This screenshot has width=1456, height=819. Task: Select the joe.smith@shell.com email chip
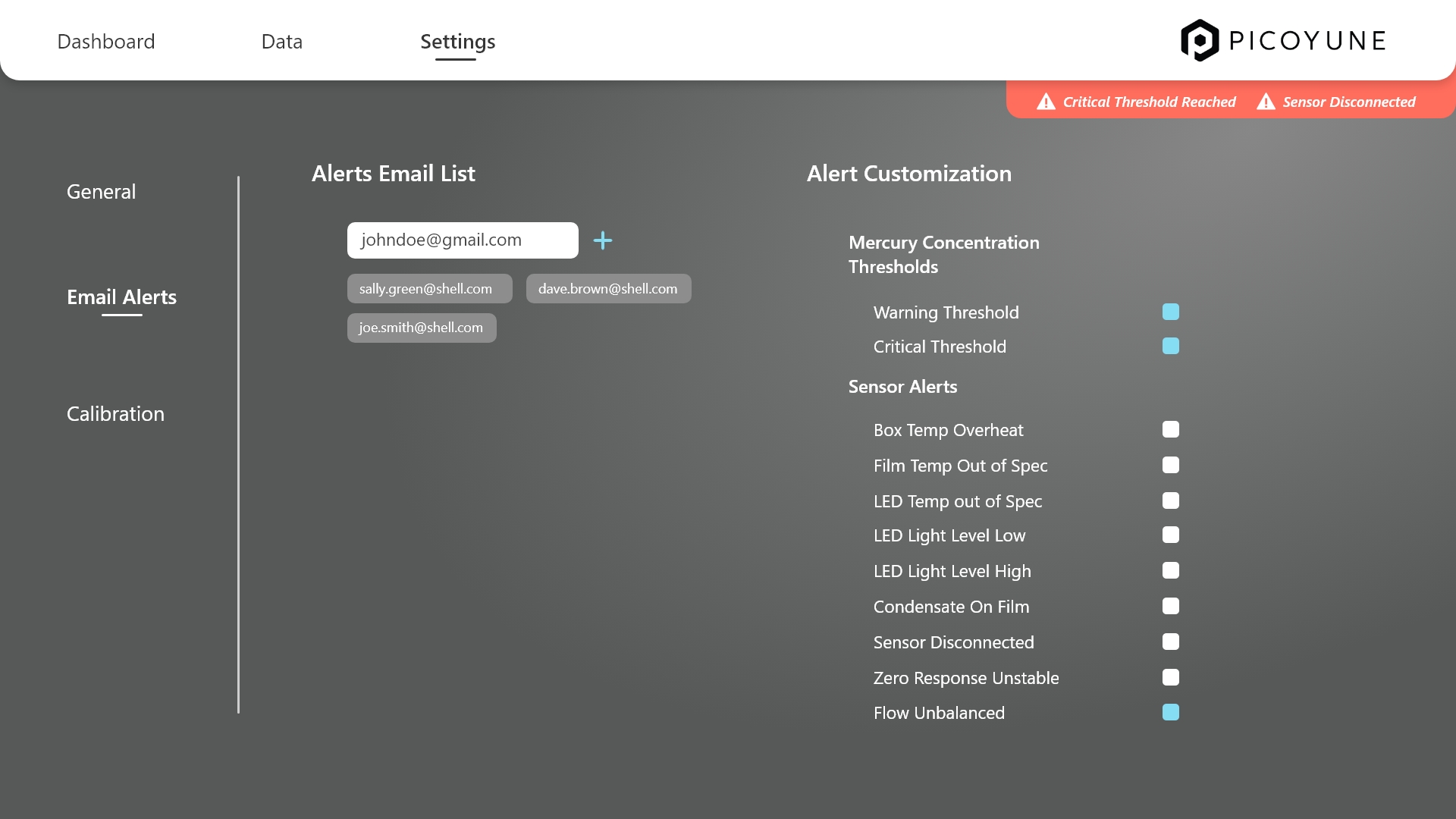click(x=422, y=328)
